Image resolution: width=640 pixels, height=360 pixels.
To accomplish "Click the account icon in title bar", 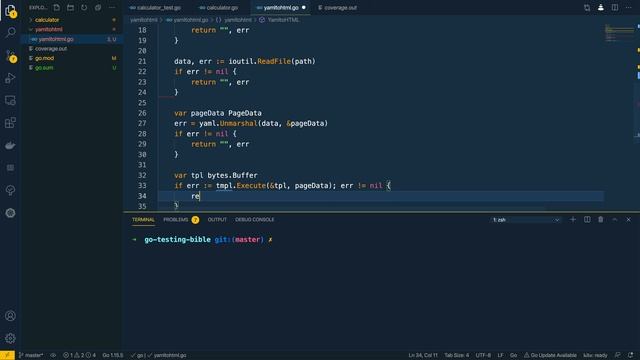I will click(601, 7).
